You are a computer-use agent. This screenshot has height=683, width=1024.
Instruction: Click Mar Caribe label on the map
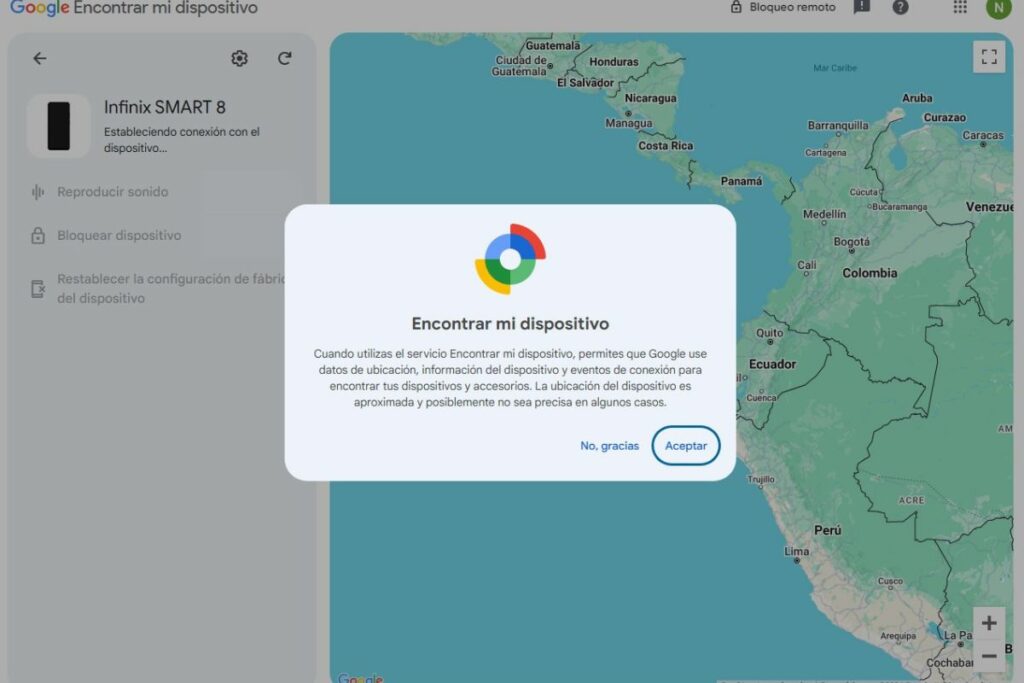point(835,68)
